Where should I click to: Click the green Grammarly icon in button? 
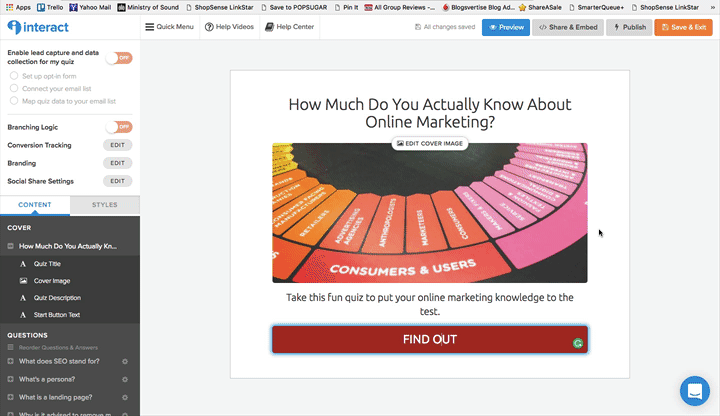tap(578, 343)
